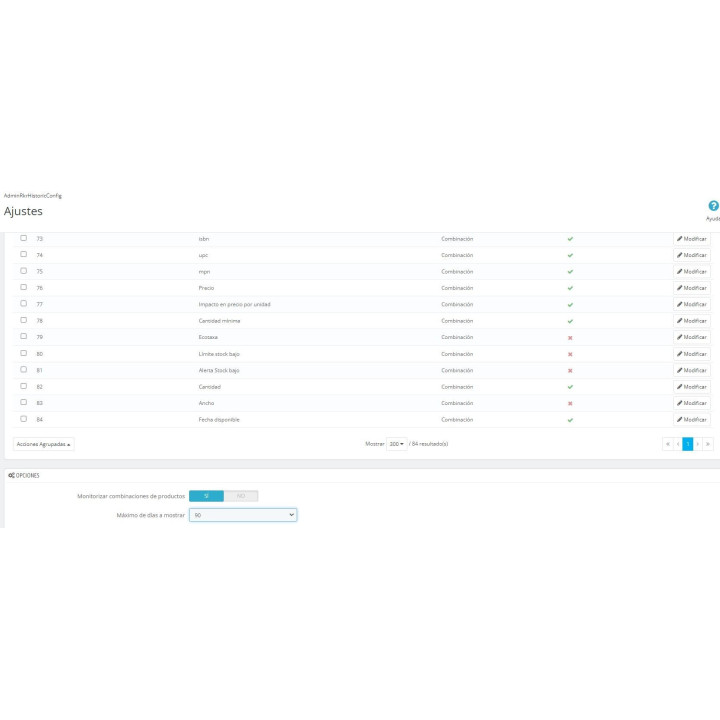Select checkbox for row 79 Ecotaxa
720x720 pixels.
(x=23, y=336)
